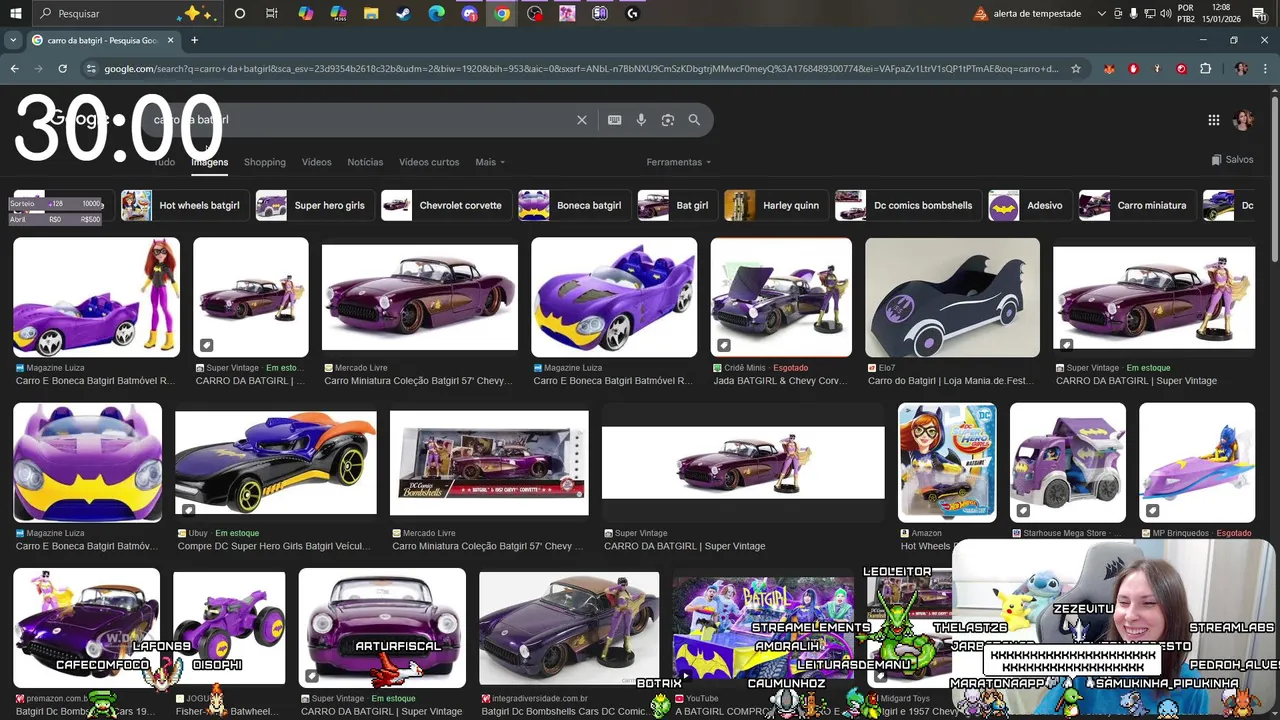Bookmark this page with the star
The width and height of the screenshot is (1280, 720).
click(x=1076, y=69)
